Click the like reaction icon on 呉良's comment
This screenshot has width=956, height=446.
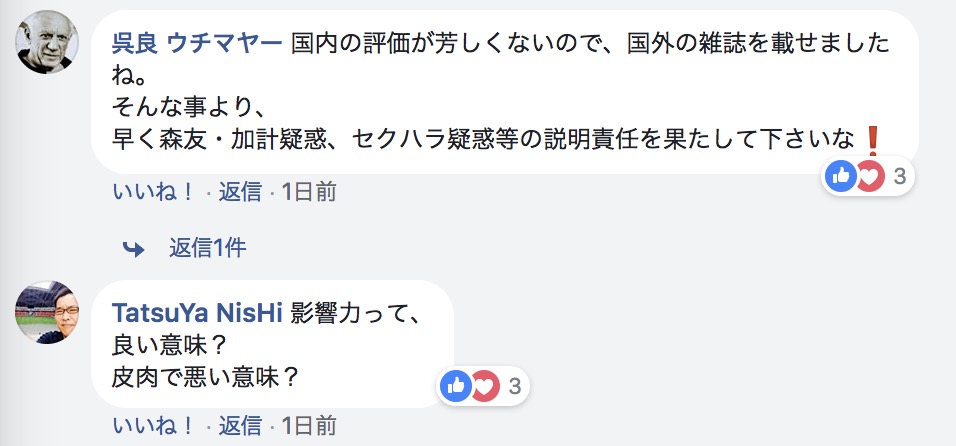(x=841, y=177)
